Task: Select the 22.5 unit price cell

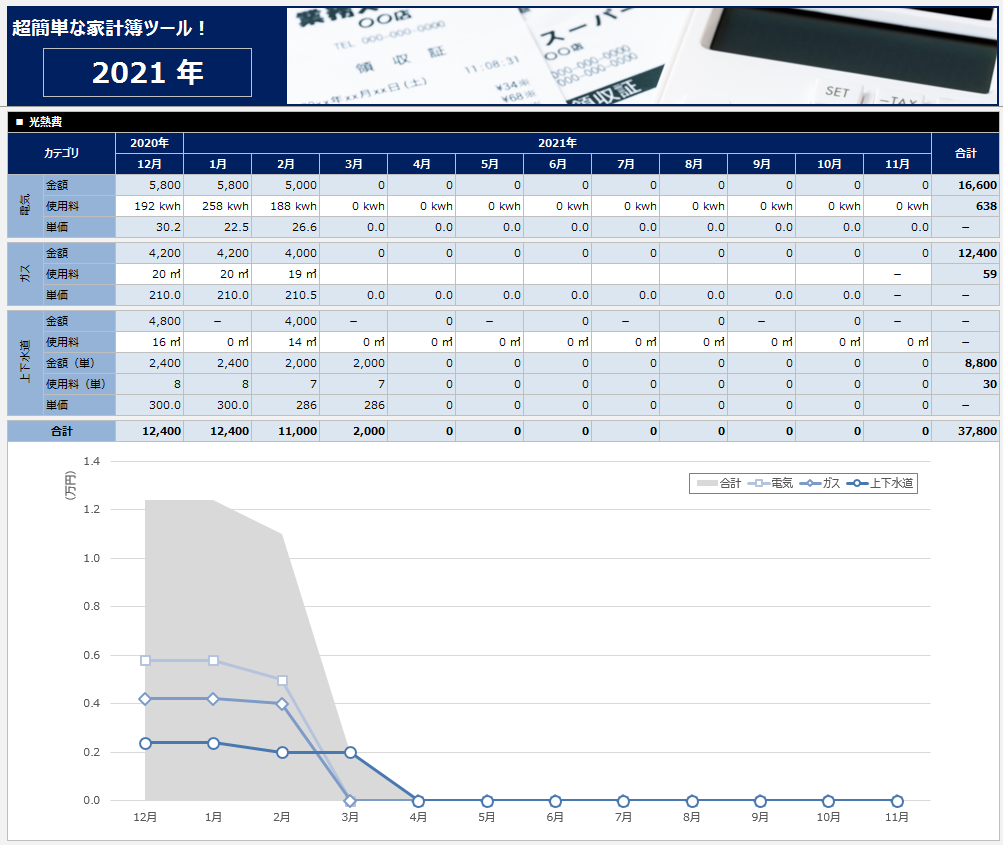Action: [217, 227]
